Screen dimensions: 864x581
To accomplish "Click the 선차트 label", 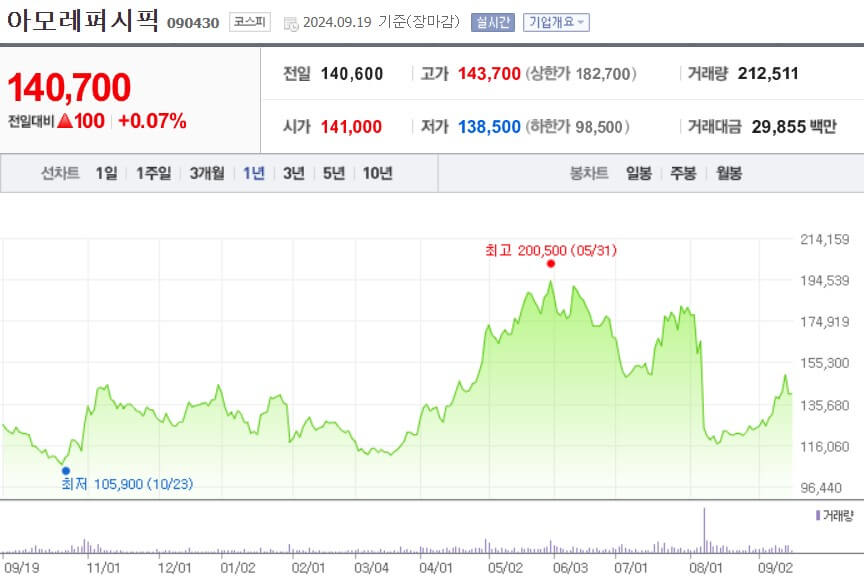I will 60,173.
